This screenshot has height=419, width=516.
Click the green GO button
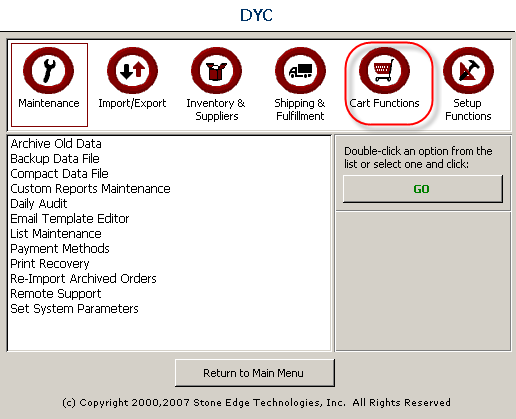(423, 189)
